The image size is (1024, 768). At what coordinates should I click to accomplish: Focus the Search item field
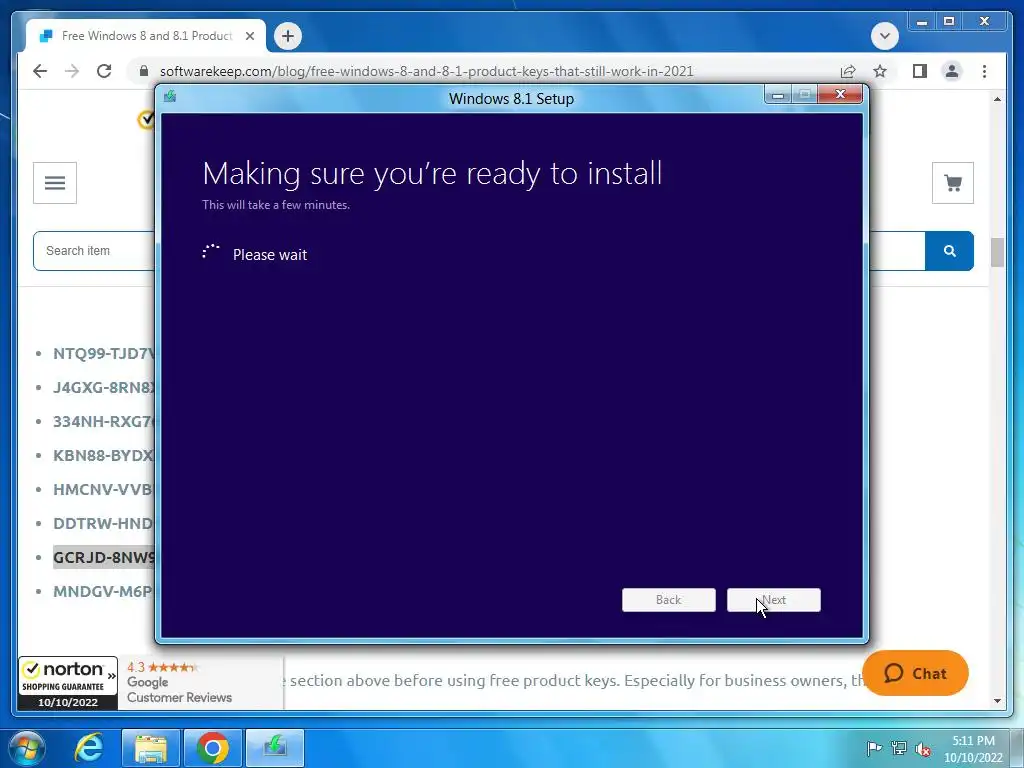pyautogui.click(x=94, y=251)
